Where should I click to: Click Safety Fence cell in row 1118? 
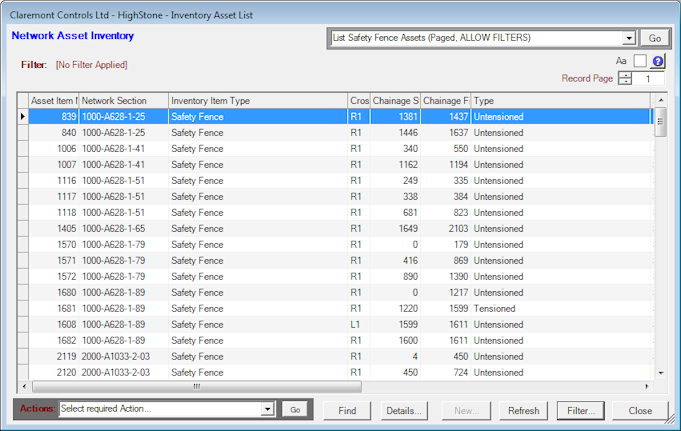258,212
